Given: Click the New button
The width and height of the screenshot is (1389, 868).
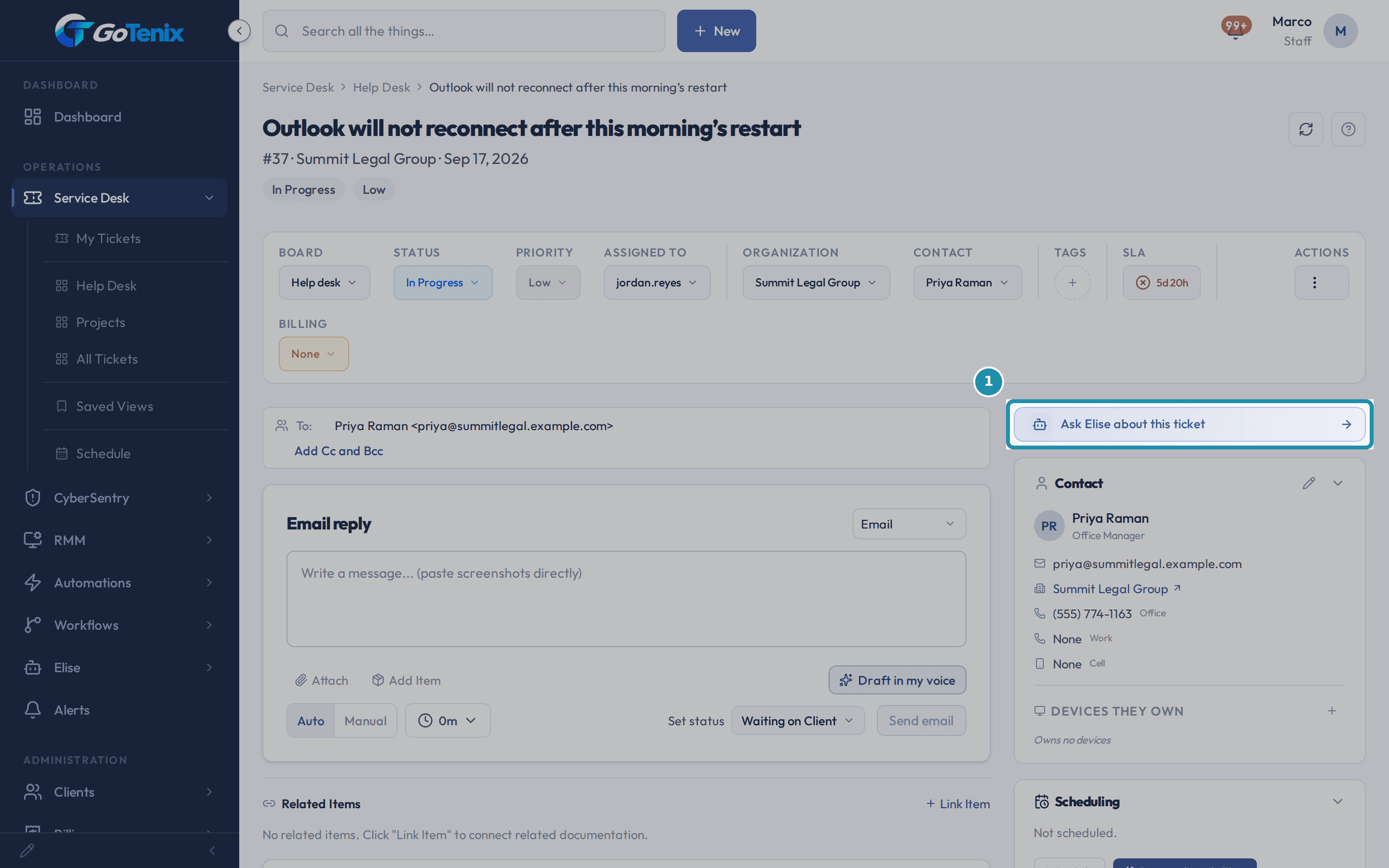Looking at the screenshot, I should coord(716,31).
